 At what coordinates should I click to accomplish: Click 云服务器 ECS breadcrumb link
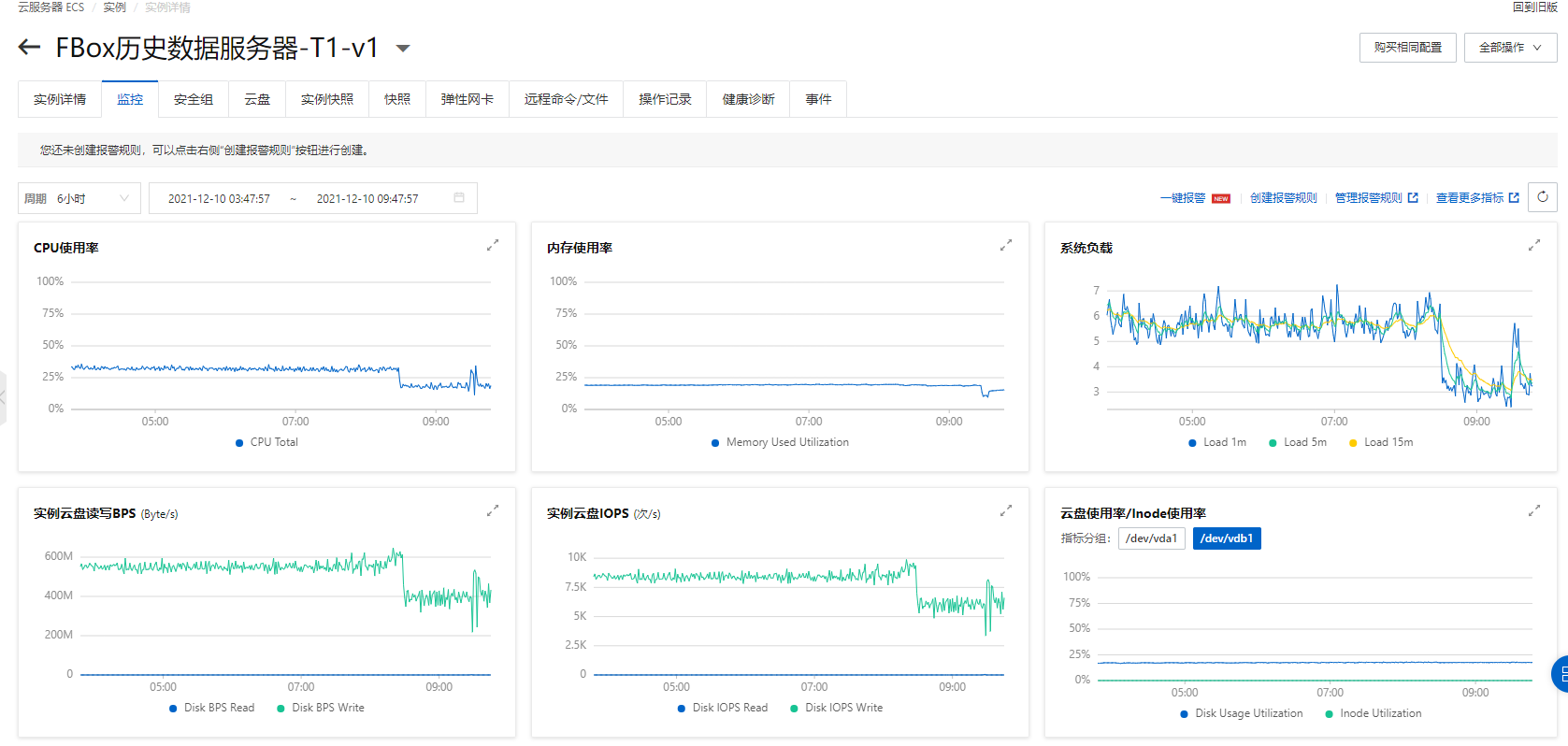(x=51, y=7)
